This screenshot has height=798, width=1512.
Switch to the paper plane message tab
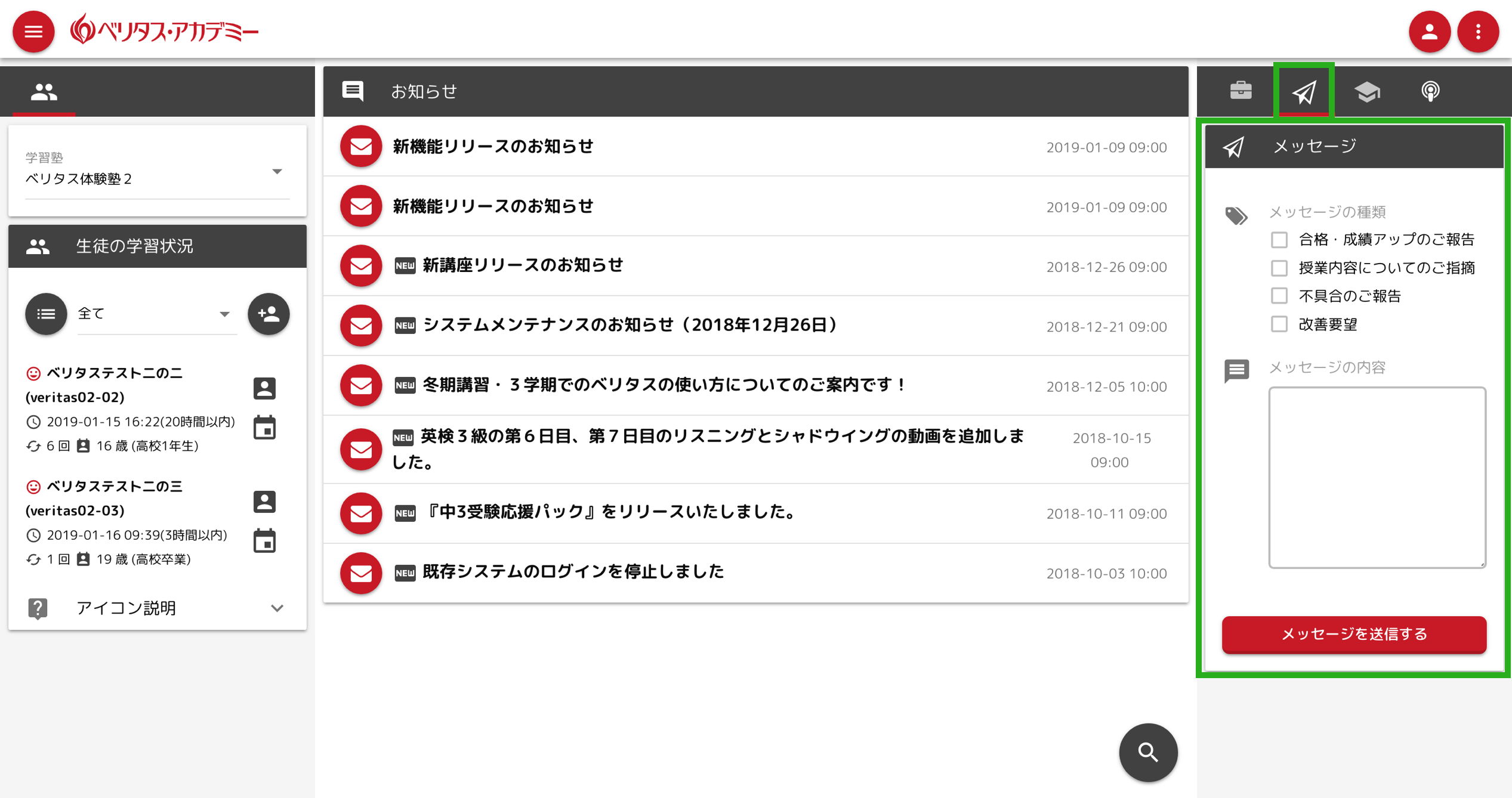pos(1304,91)
